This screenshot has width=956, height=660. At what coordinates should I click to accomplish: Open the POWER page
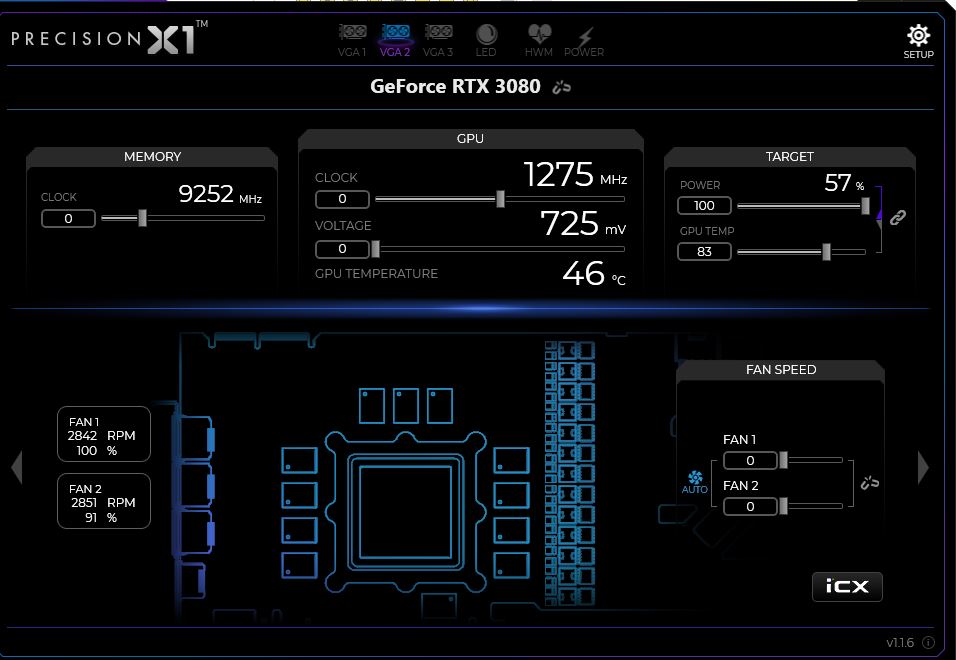584,41
